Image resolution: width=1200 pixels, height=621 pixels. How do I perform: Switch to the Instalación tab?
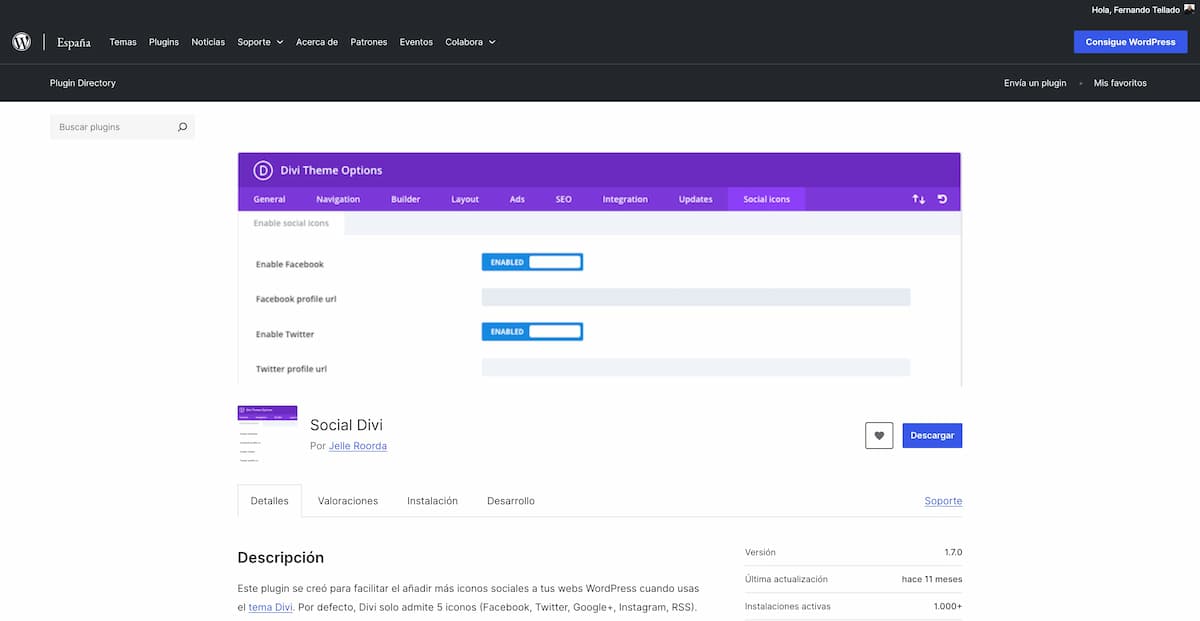point(432,501)
